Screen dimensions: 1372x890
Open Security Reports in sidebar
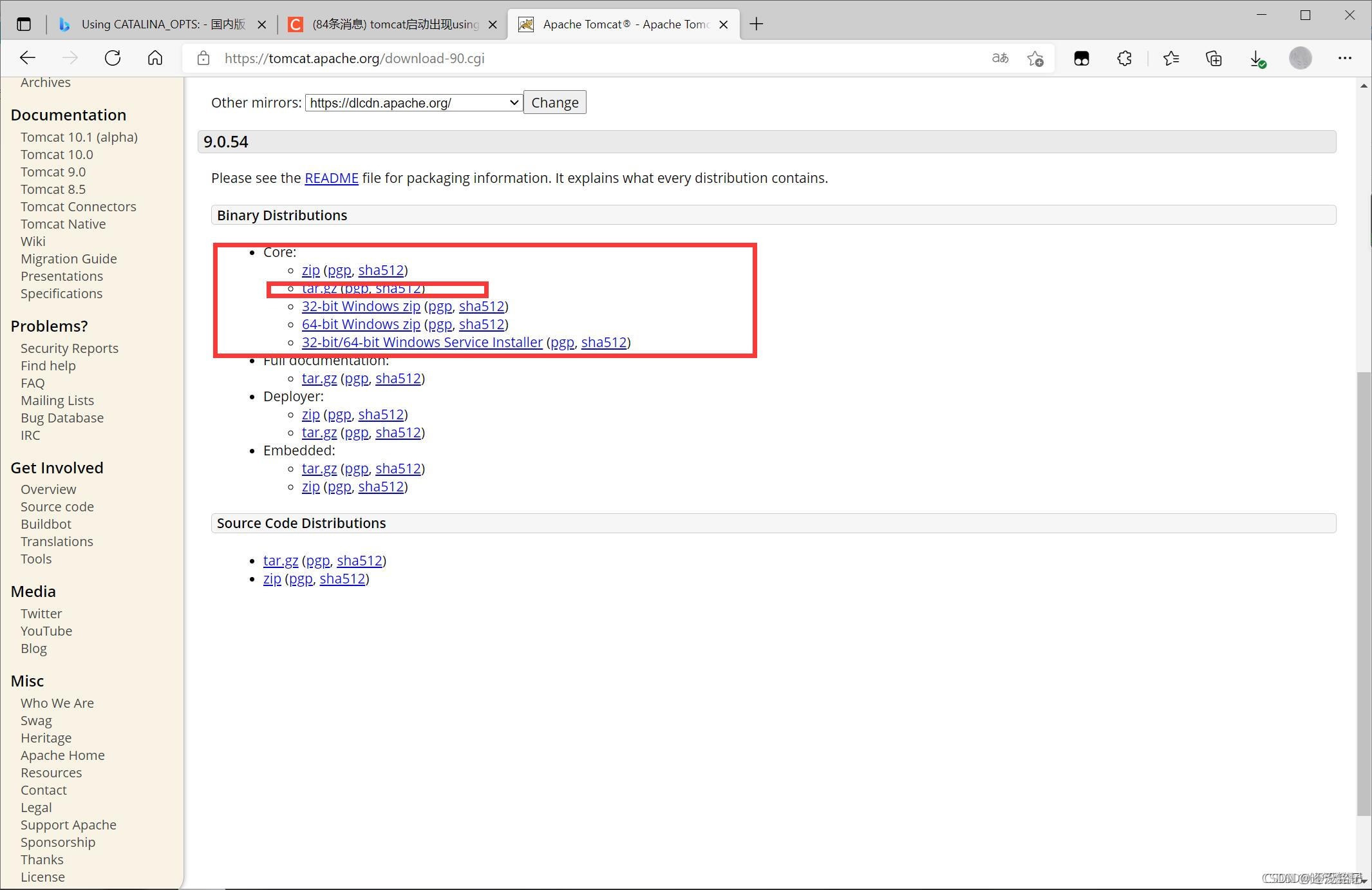coord(70,348)
